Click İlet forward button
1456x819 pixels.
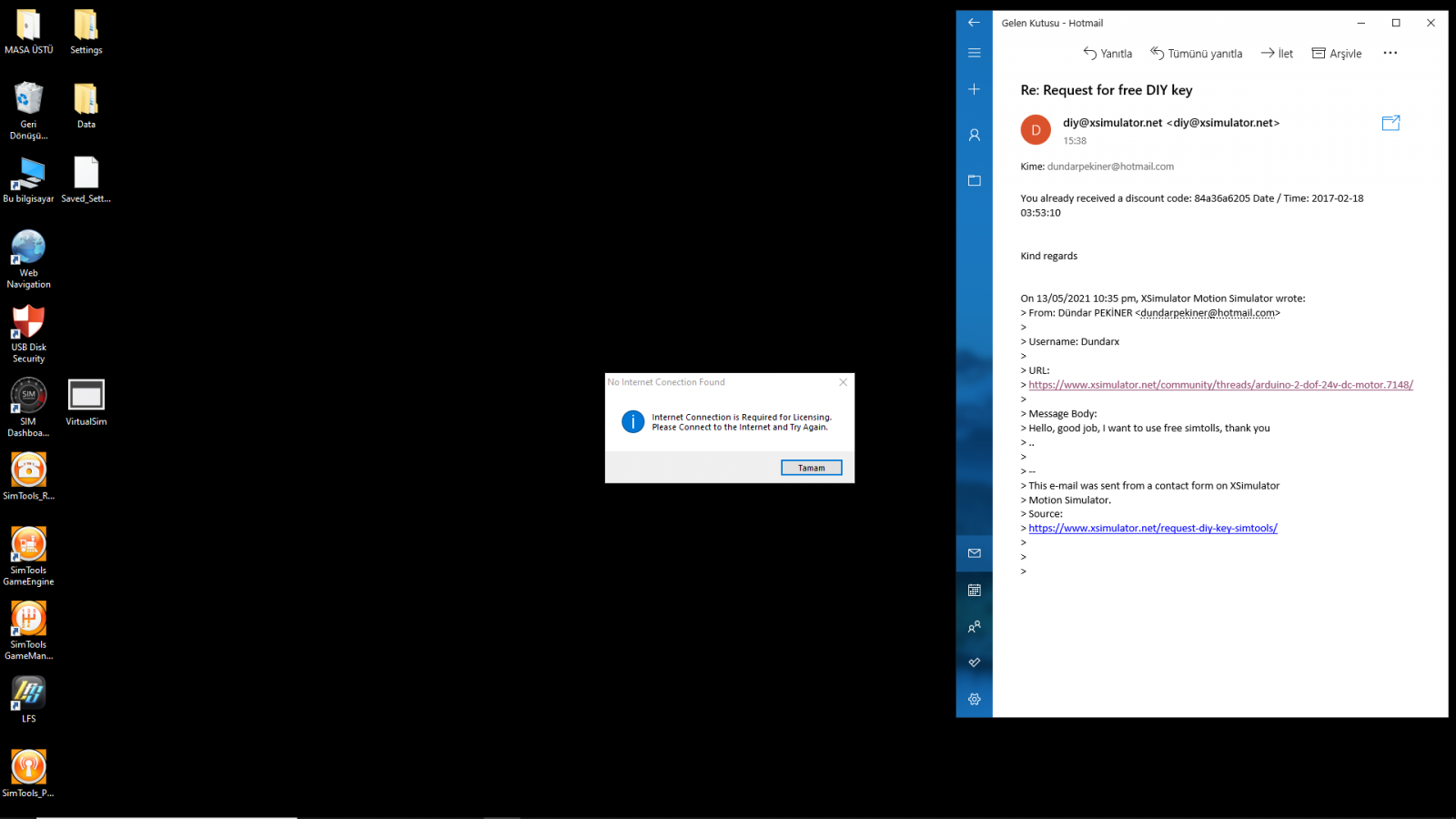tap(1277, 54)
